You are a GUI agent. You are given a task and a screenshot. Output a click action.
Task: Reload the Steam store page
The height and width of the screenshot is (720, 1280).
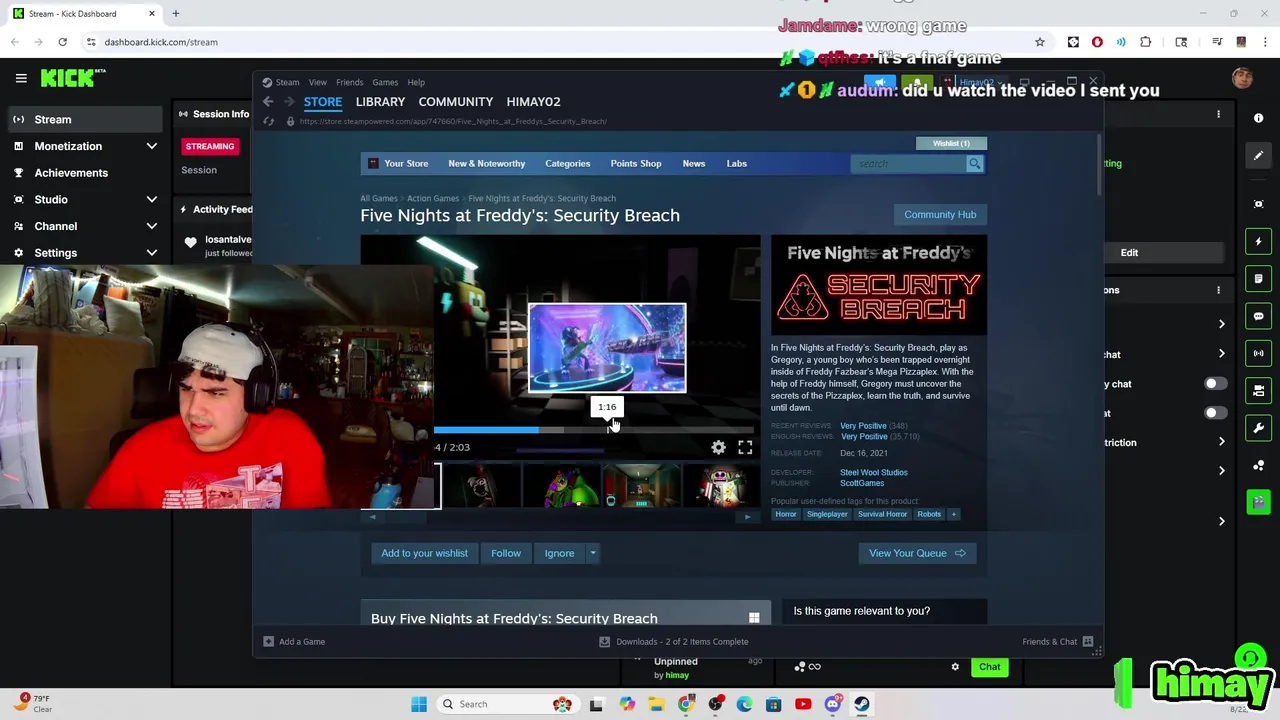coord(268,121)
